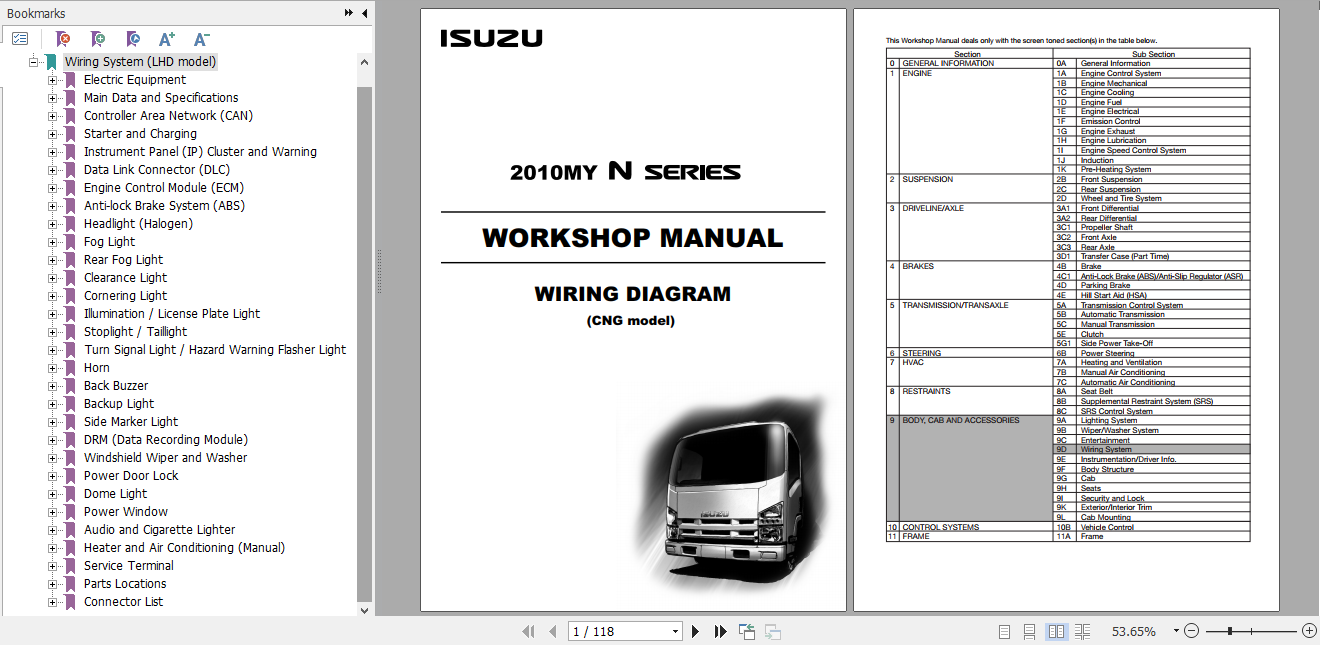Open the Stoplight / Taillight bookmark

coord(135,332)
